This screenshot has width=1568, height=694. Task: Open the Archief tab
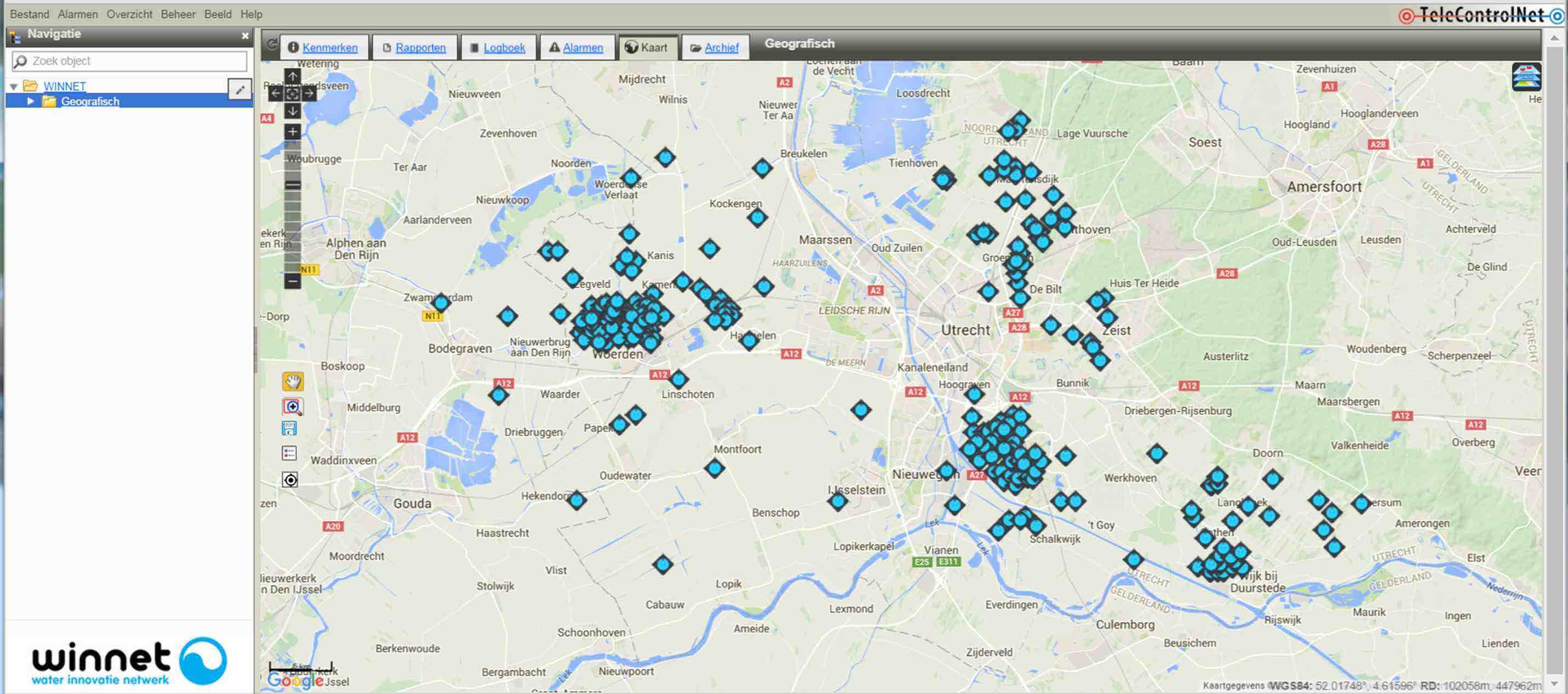720,48
